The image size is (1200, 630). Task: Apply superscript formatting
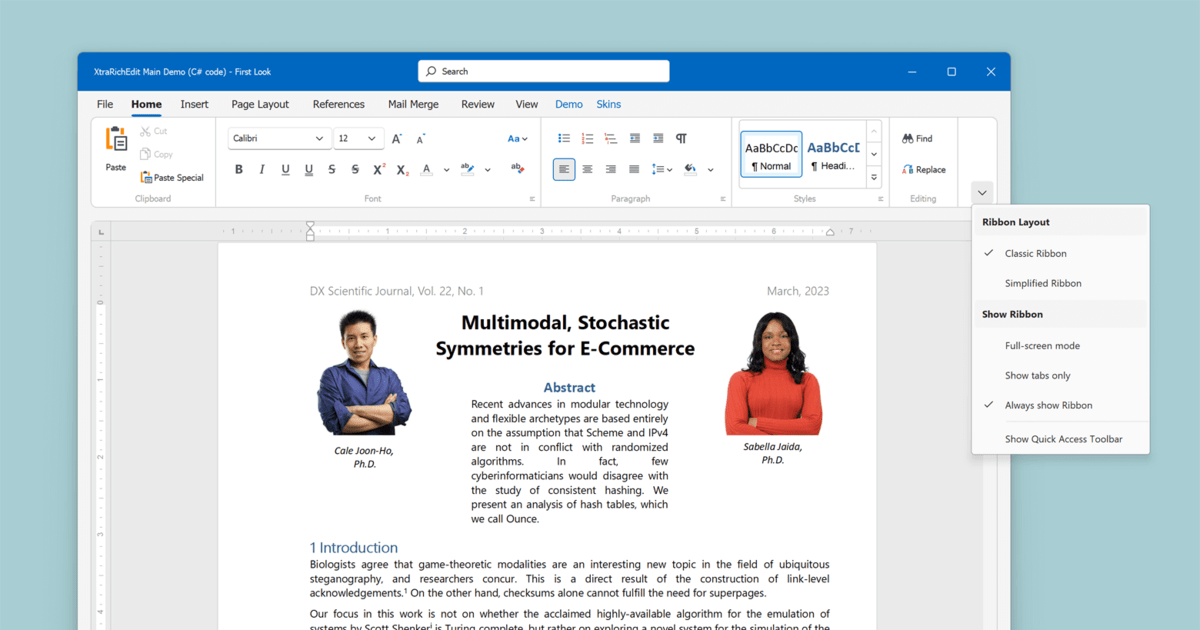pyautogui.click(x=378, y=169)
